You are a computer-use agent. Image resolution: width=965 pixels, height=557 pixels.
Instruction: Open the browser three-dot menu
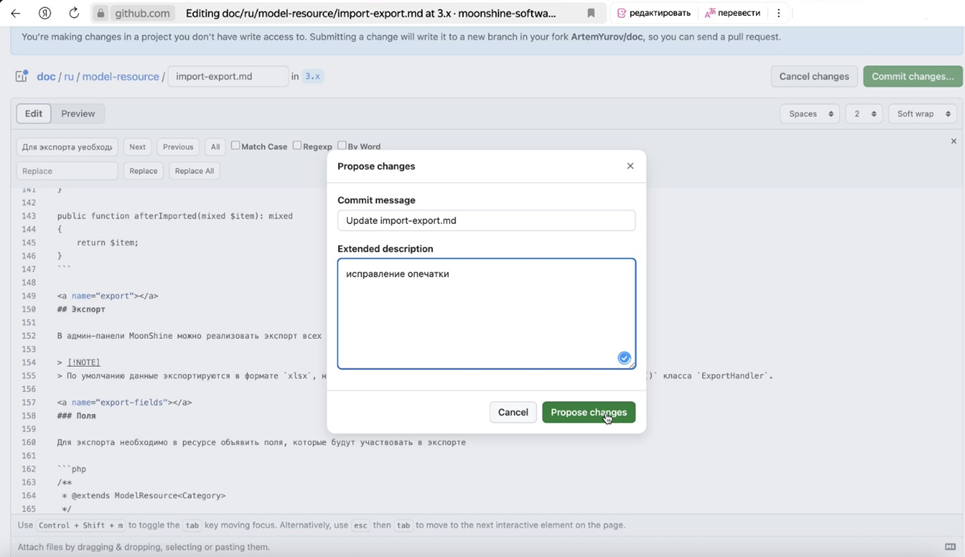pos(779,13)
